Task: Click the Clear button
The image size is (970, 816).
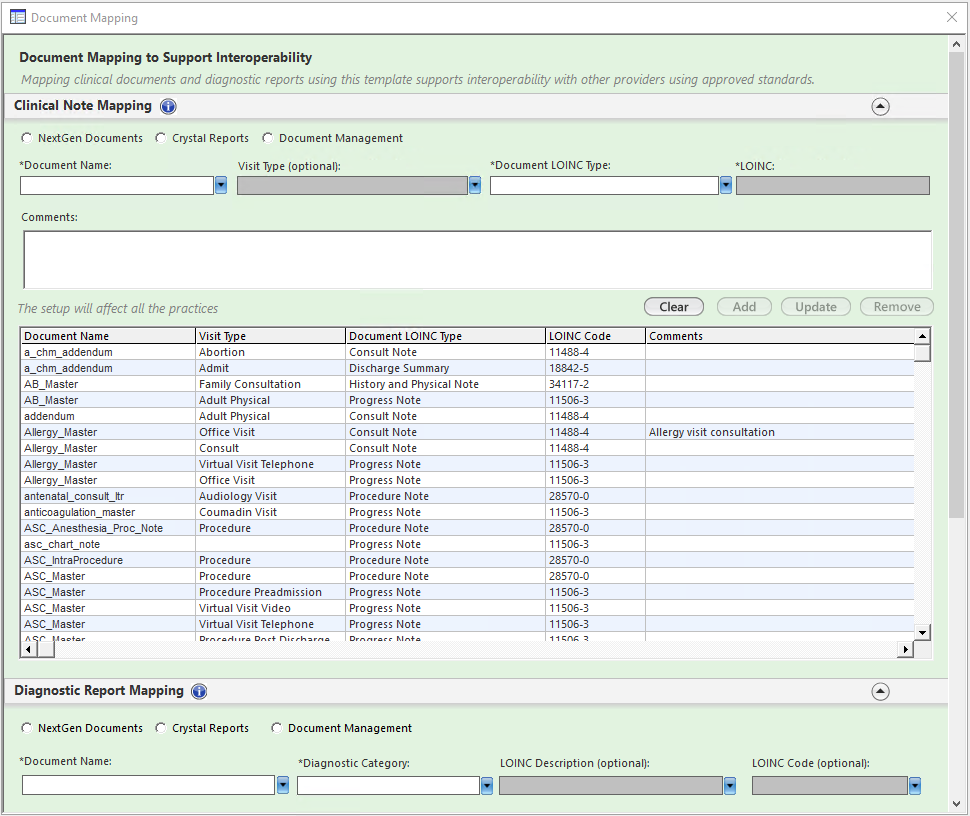Action: (x=674, y=307)
